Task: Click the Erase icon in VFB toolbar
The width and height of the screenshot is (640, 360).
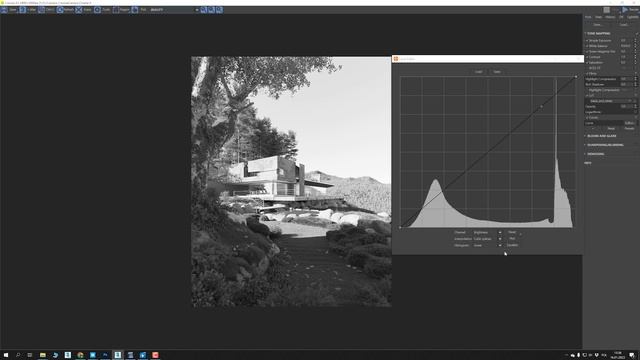Action: pyautogui.click(x=79, y=9)
